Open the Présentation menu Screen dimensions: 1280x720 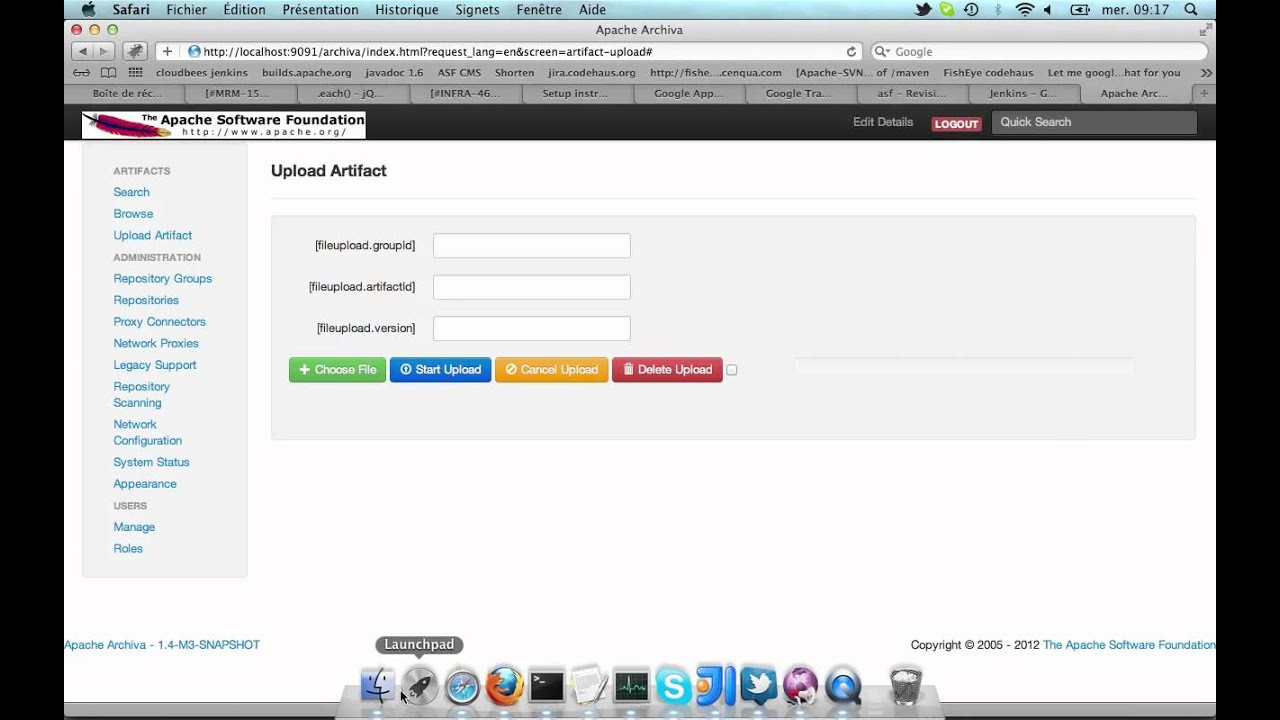(320, 9)
